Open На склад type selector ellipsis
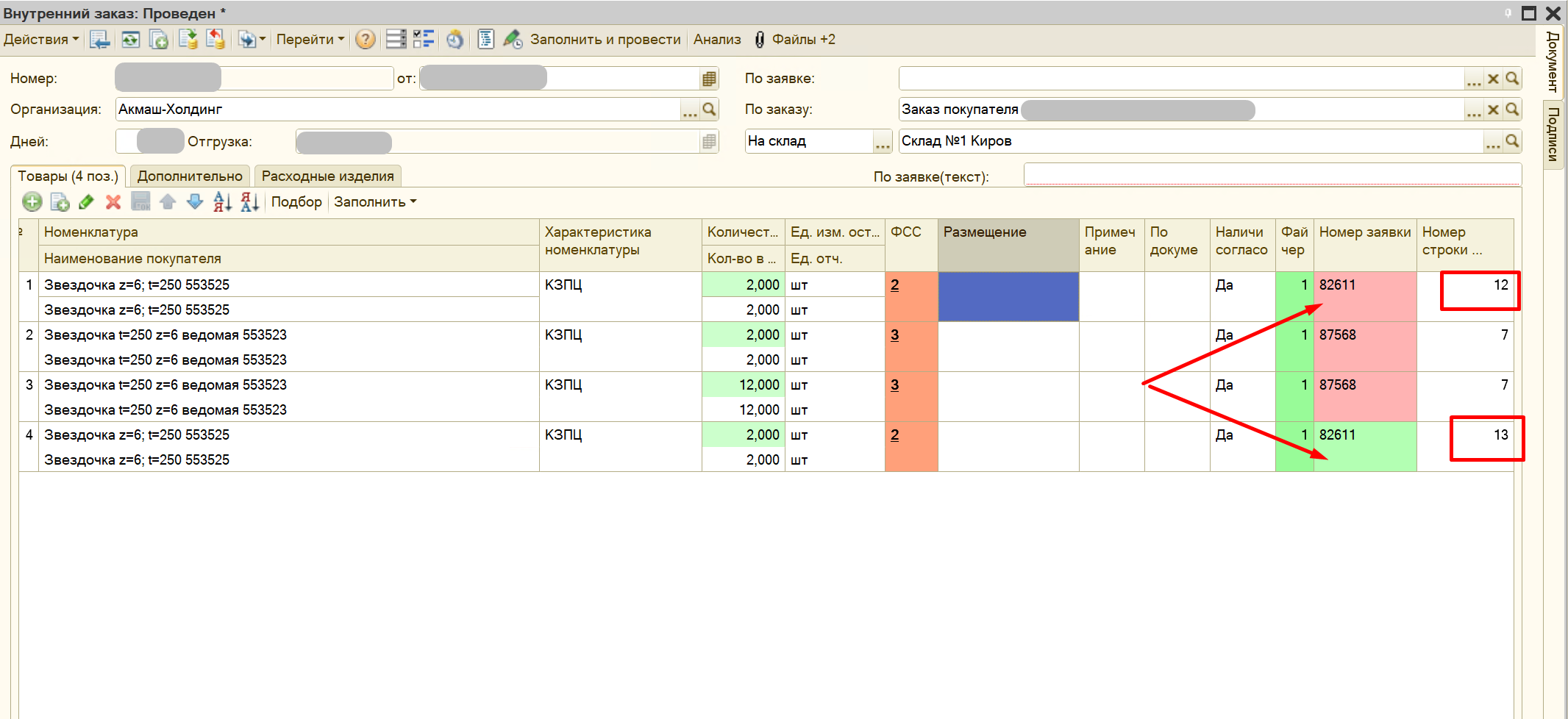 883,141
